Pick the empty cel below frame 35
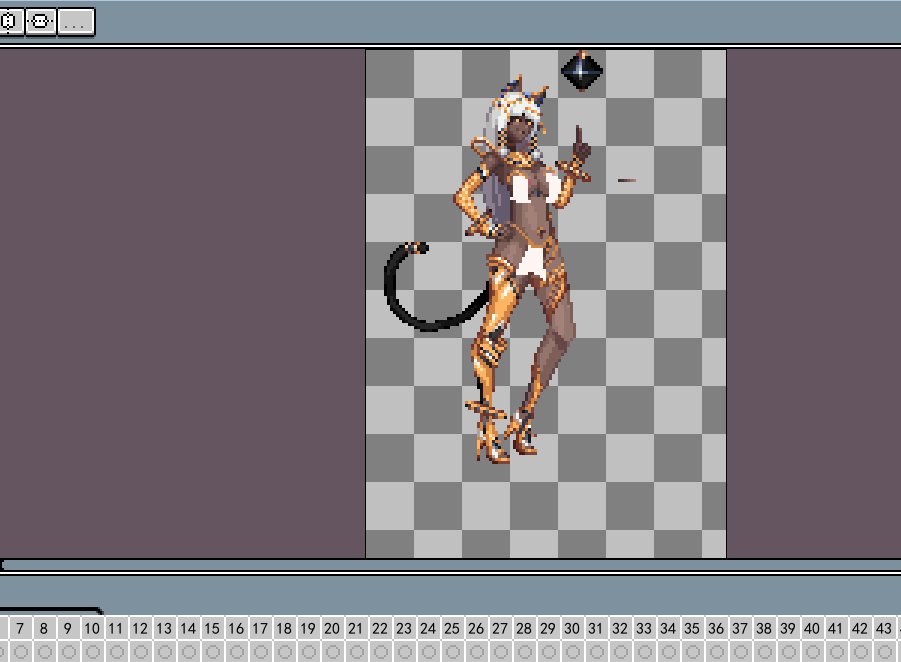 coord(692,652)
